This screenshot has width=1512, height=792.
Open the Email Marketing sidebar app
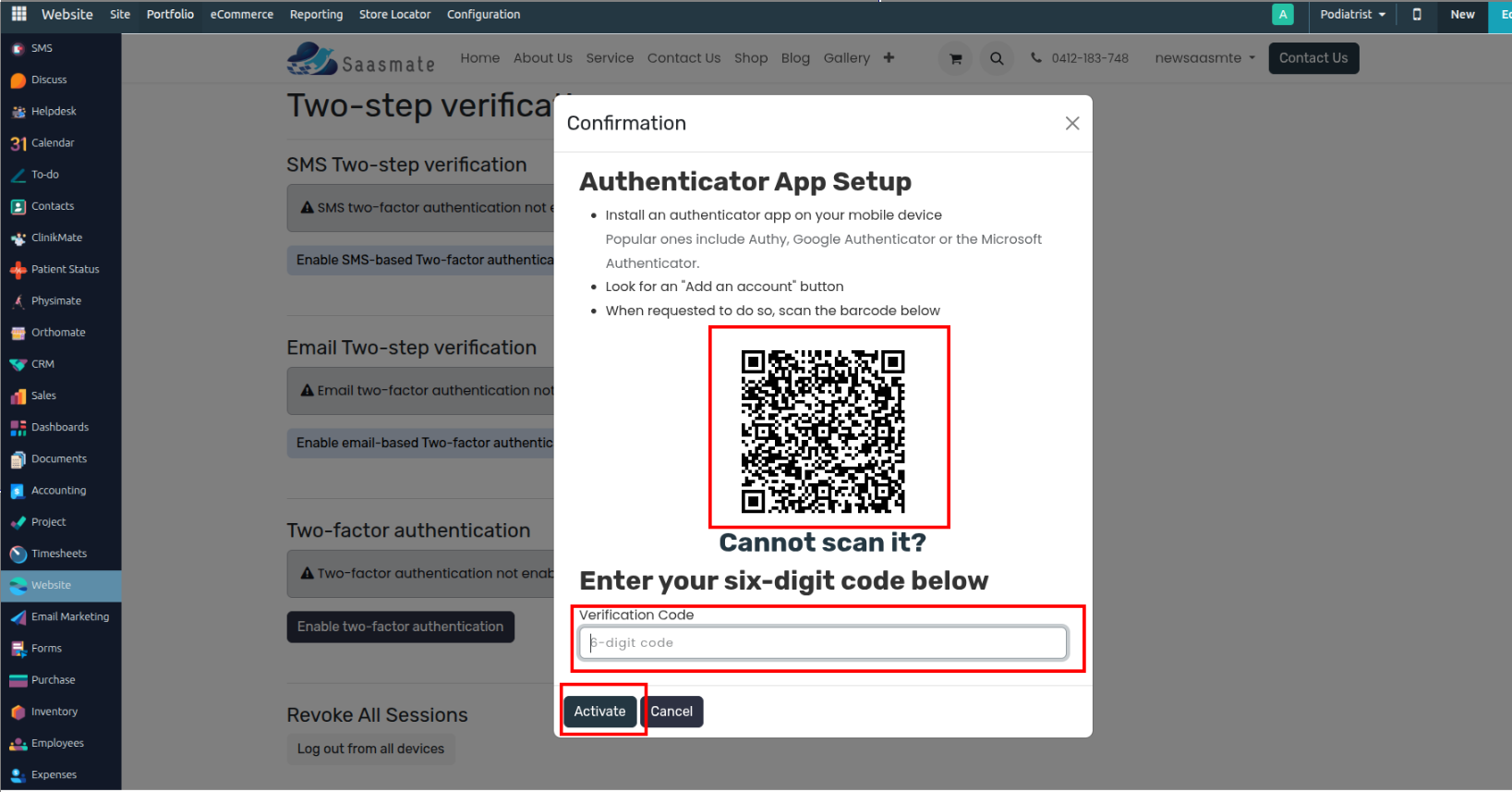(x=69, y=616)
